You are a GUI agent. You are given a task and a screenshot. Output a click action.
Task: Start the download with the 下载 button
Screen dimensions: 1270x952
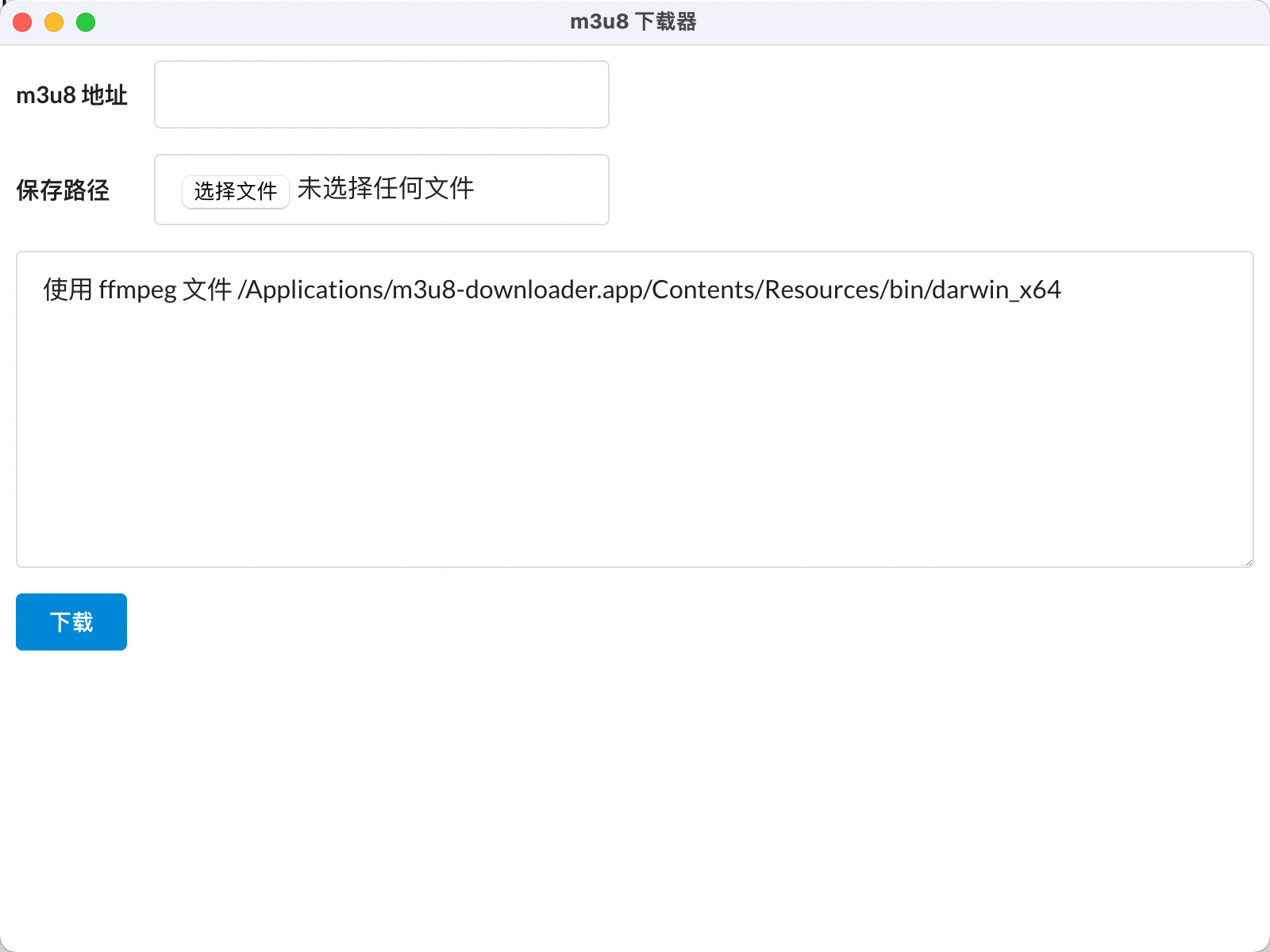coord(71,622)
